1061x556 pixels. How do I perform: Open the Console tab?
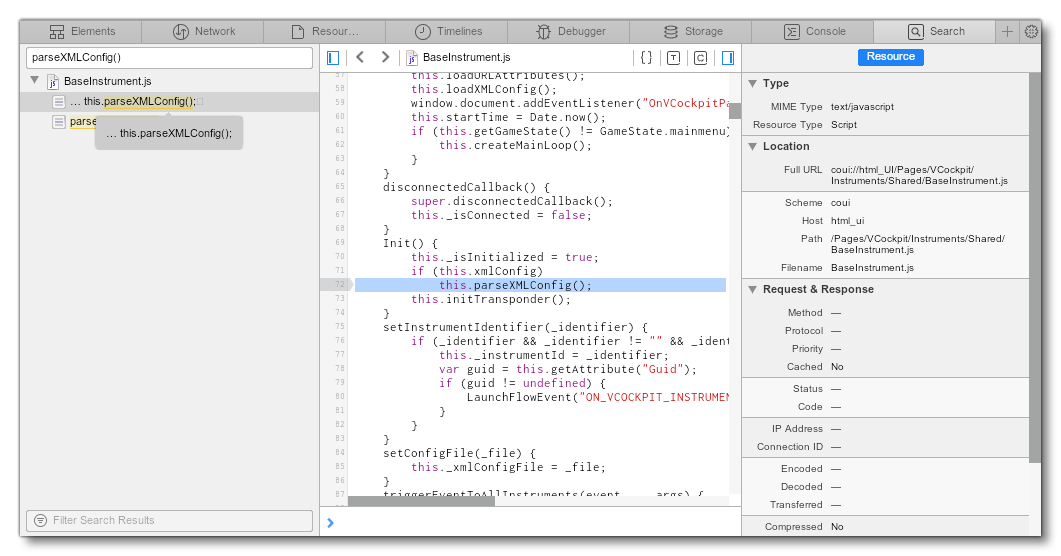click(x=813, y=31)
